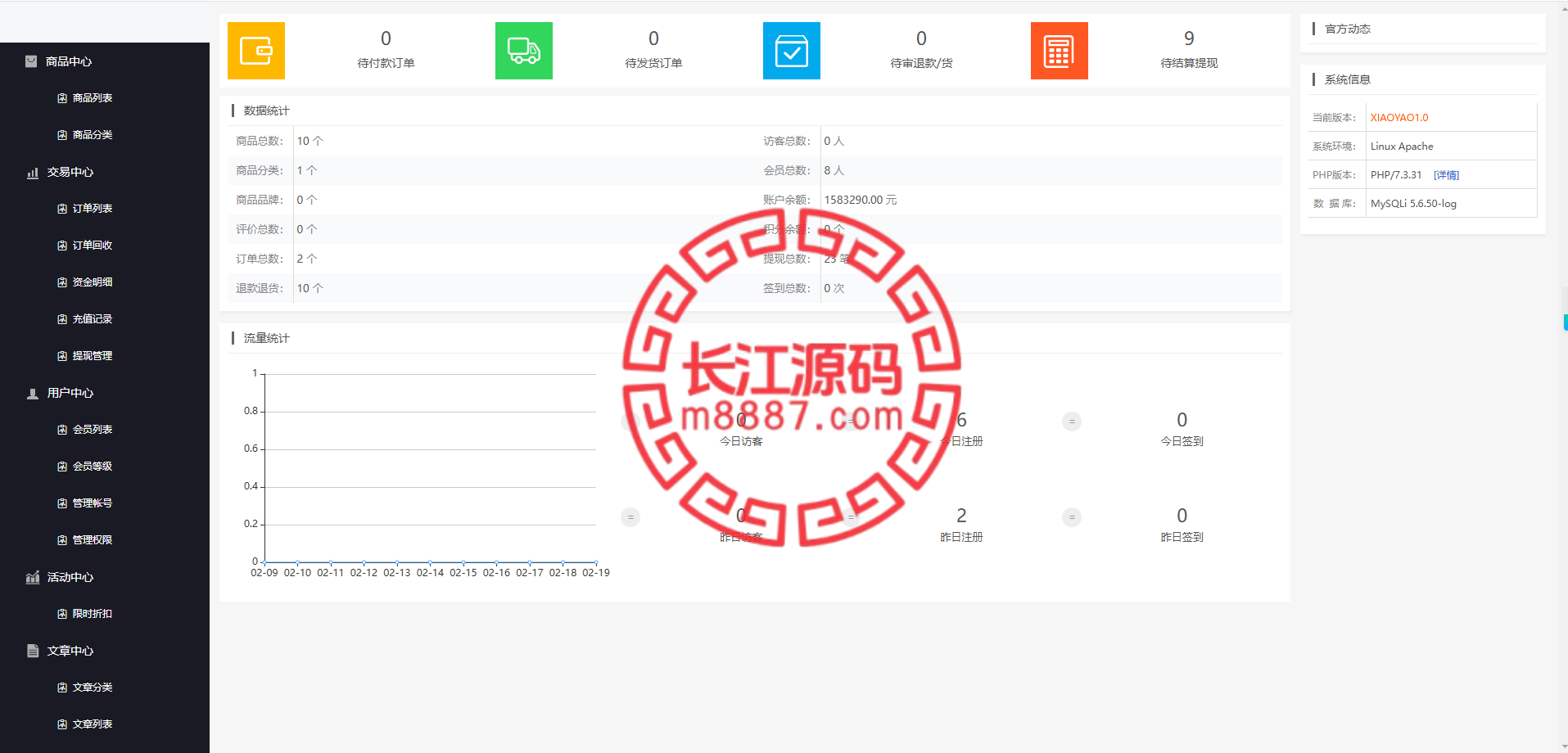1568x753 pixels.
Task: Click the 1583290.00 元 account balance value
Action: 861,200
